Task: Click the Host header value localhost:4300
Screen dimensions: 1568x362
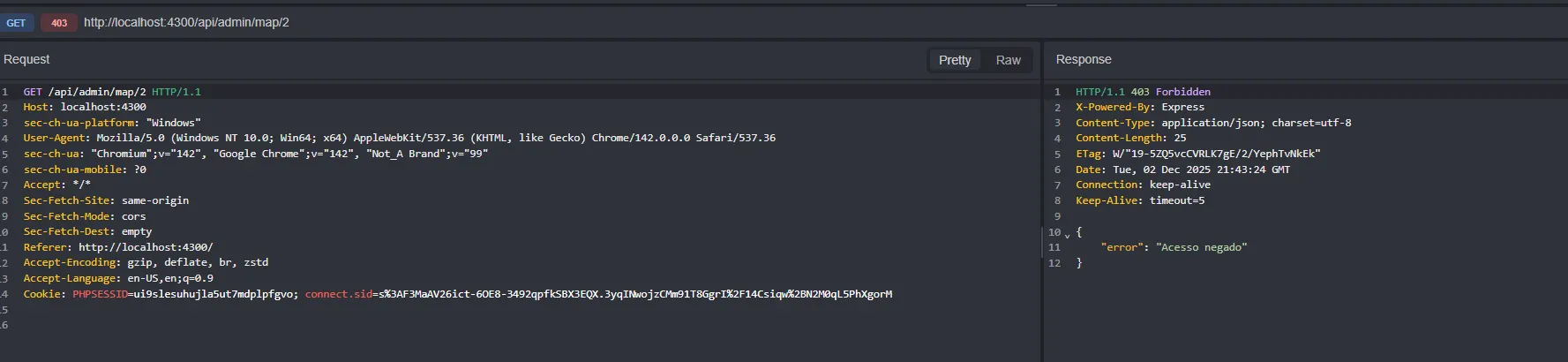Action: coord(103,107)
